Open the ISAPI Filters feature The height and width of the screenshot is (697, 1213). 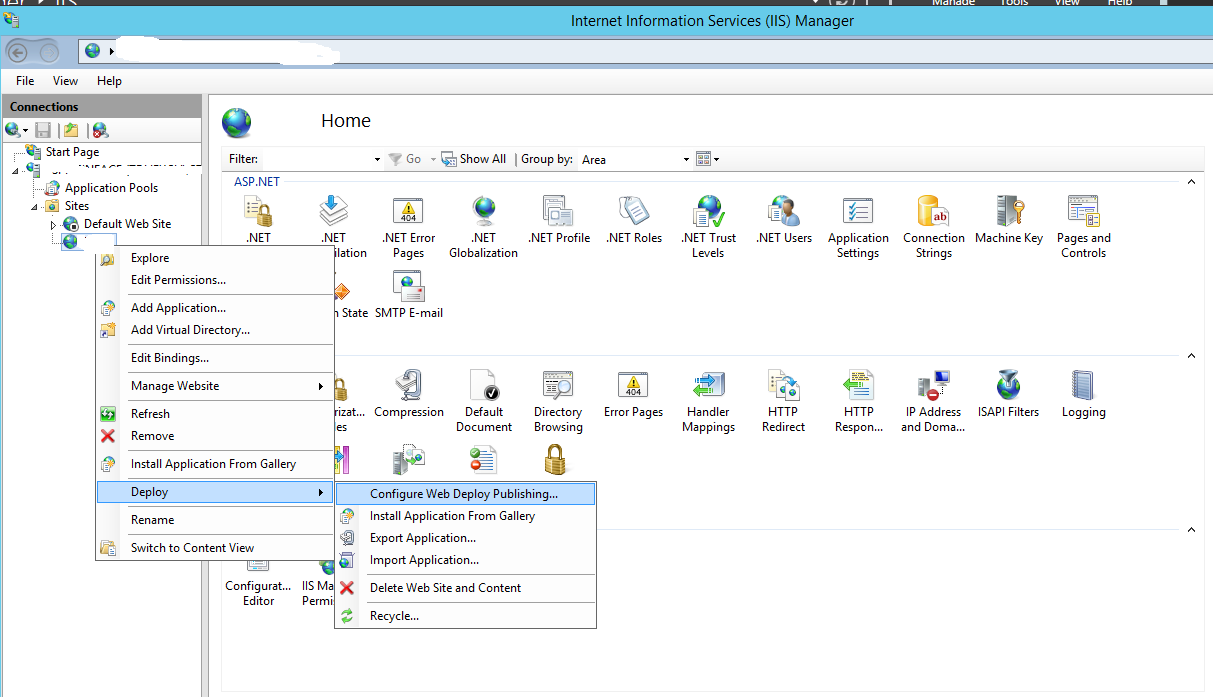pos(1009,394)
